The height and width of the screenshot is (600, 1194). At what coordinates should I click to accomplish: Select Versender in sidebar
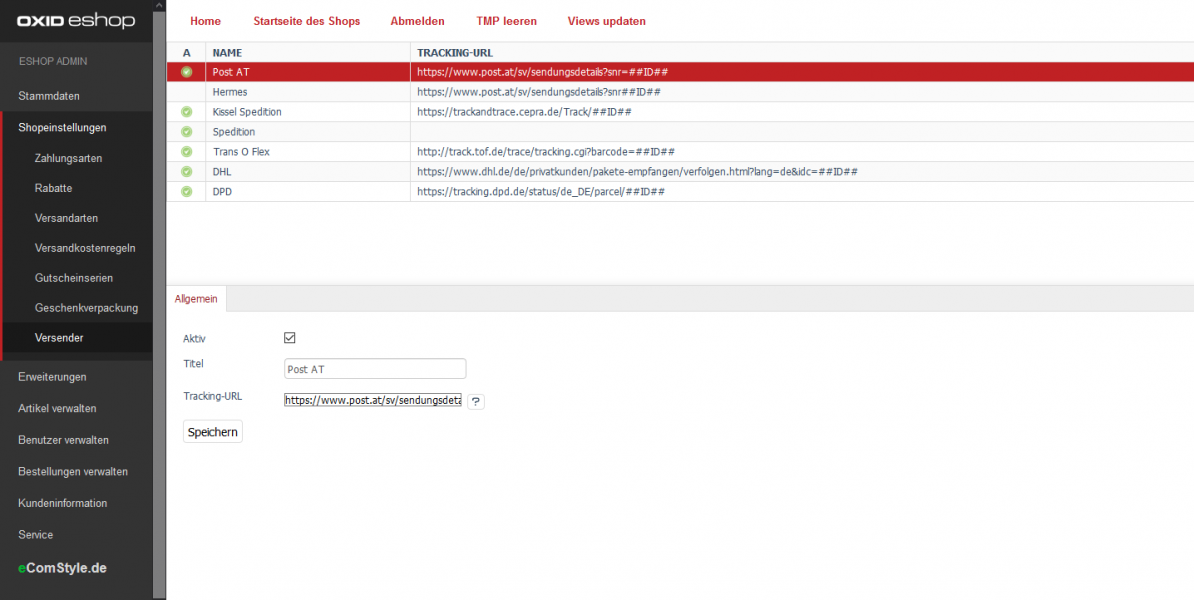coord(78,338)
